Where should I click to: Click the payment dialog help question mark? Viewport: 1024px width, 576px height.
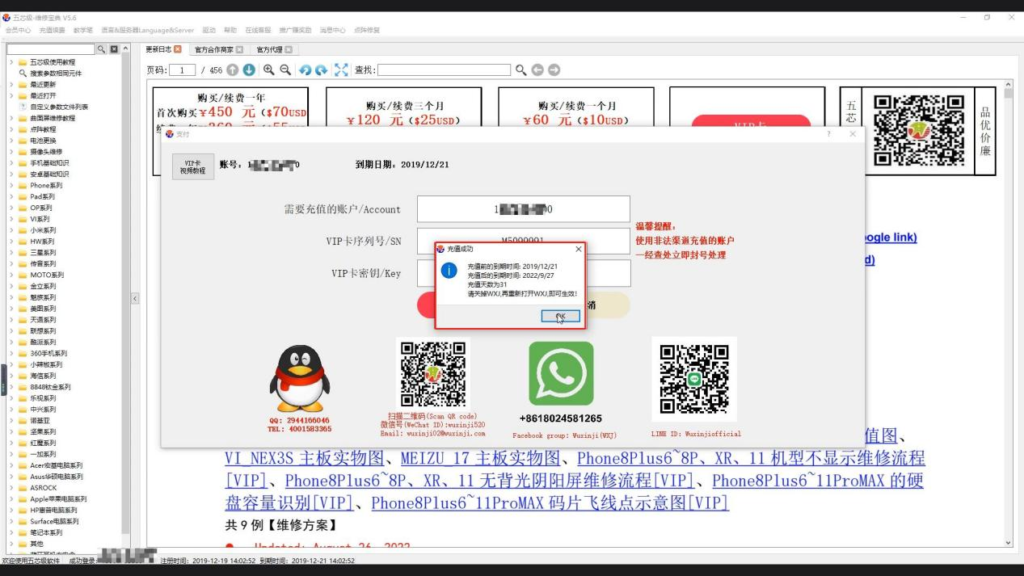(828, 134)
